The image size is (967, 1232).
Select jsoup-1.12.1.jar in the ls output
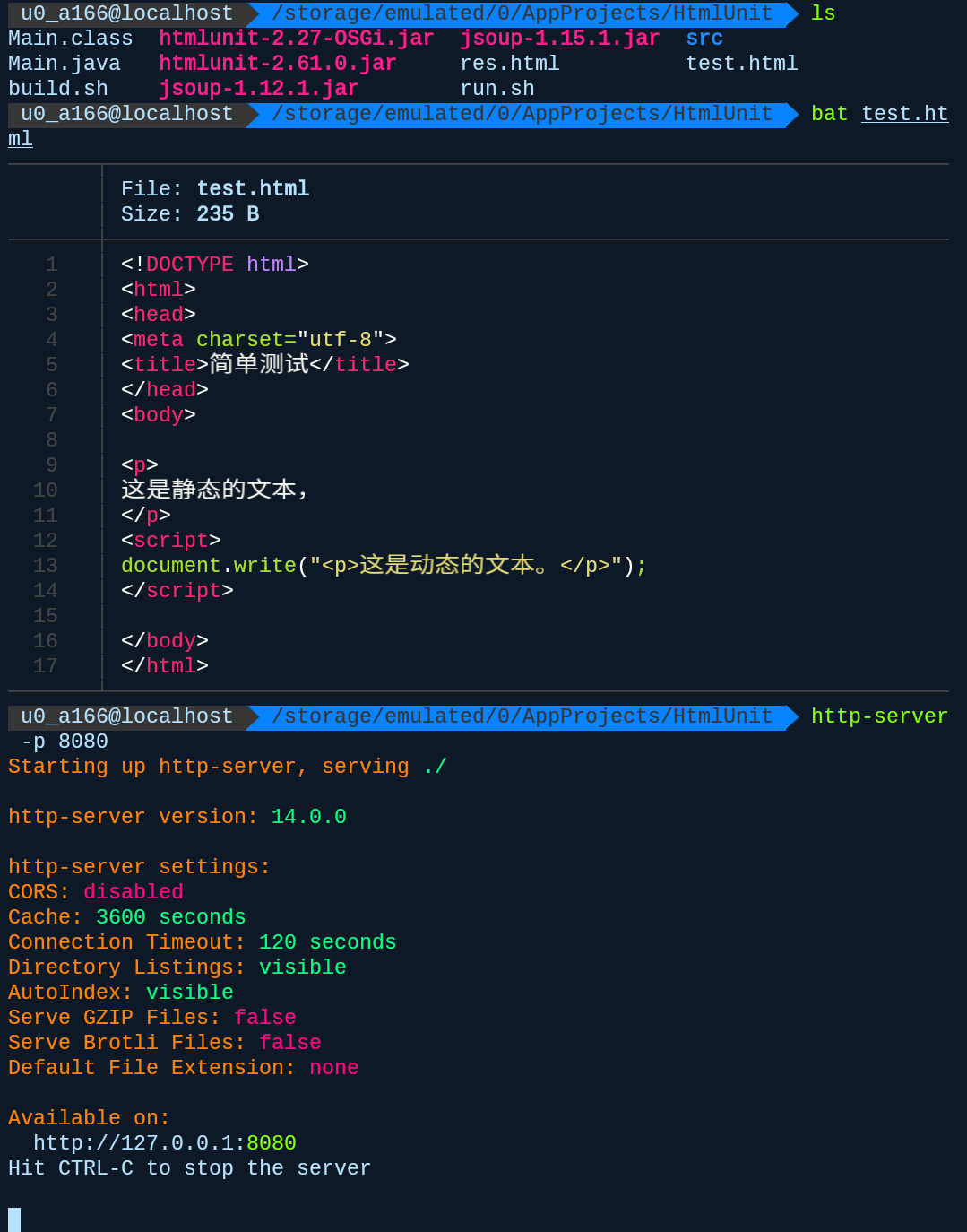(x=258, y=89)
